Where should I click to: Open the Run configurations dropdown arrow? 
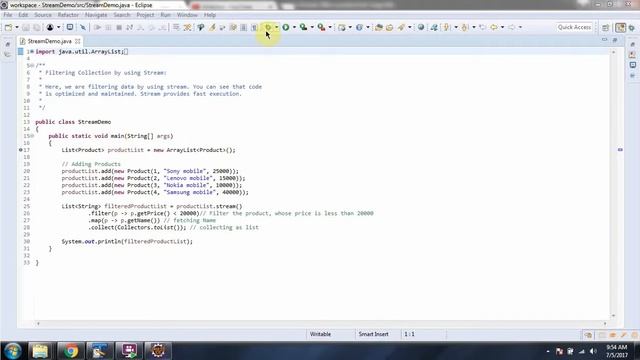point(294,27)
